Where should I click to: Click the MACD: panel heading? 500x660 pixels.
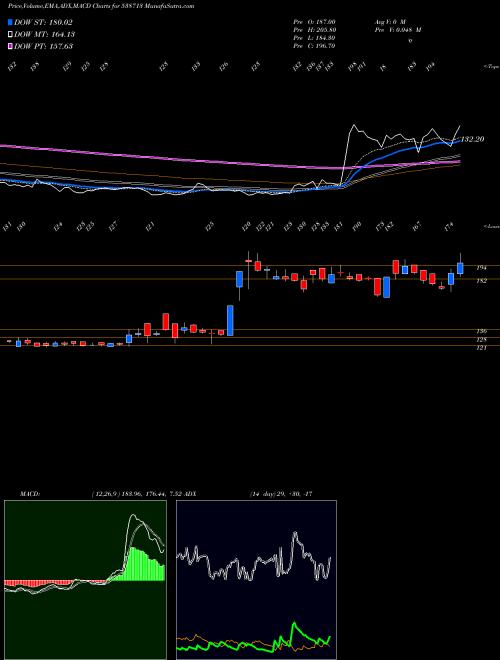tap(30, 494)
